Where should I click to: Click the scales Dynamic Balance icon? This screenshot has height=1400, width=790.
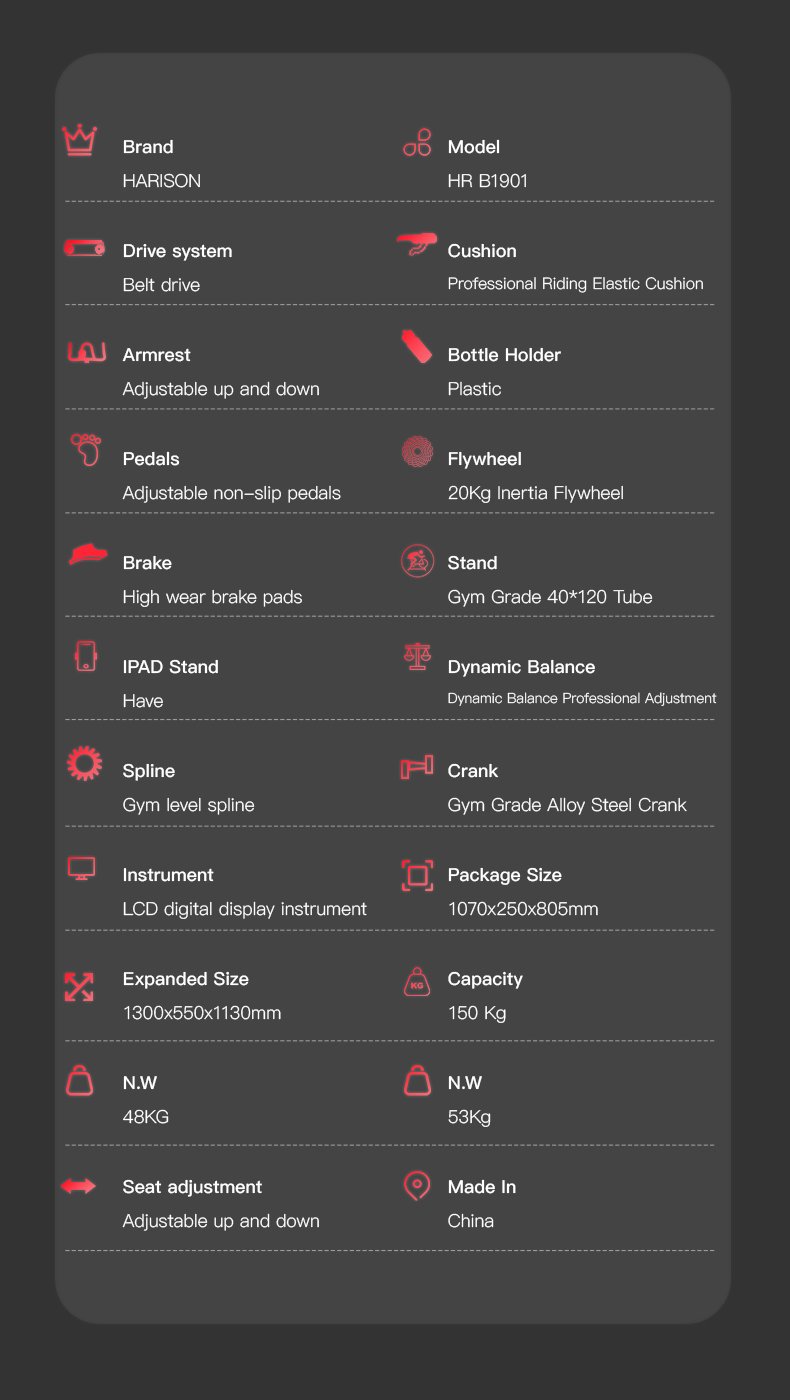(417, 658)
